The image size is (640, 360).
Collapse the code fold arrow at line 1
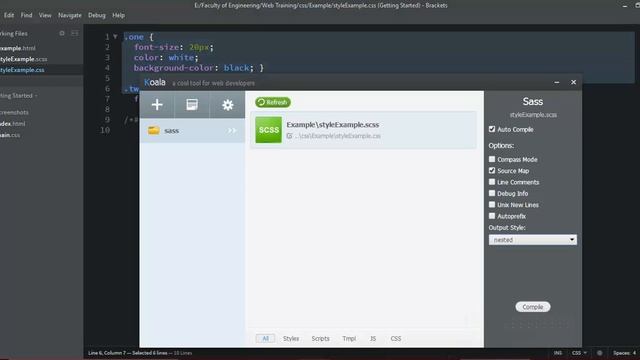tap(116, 37)
